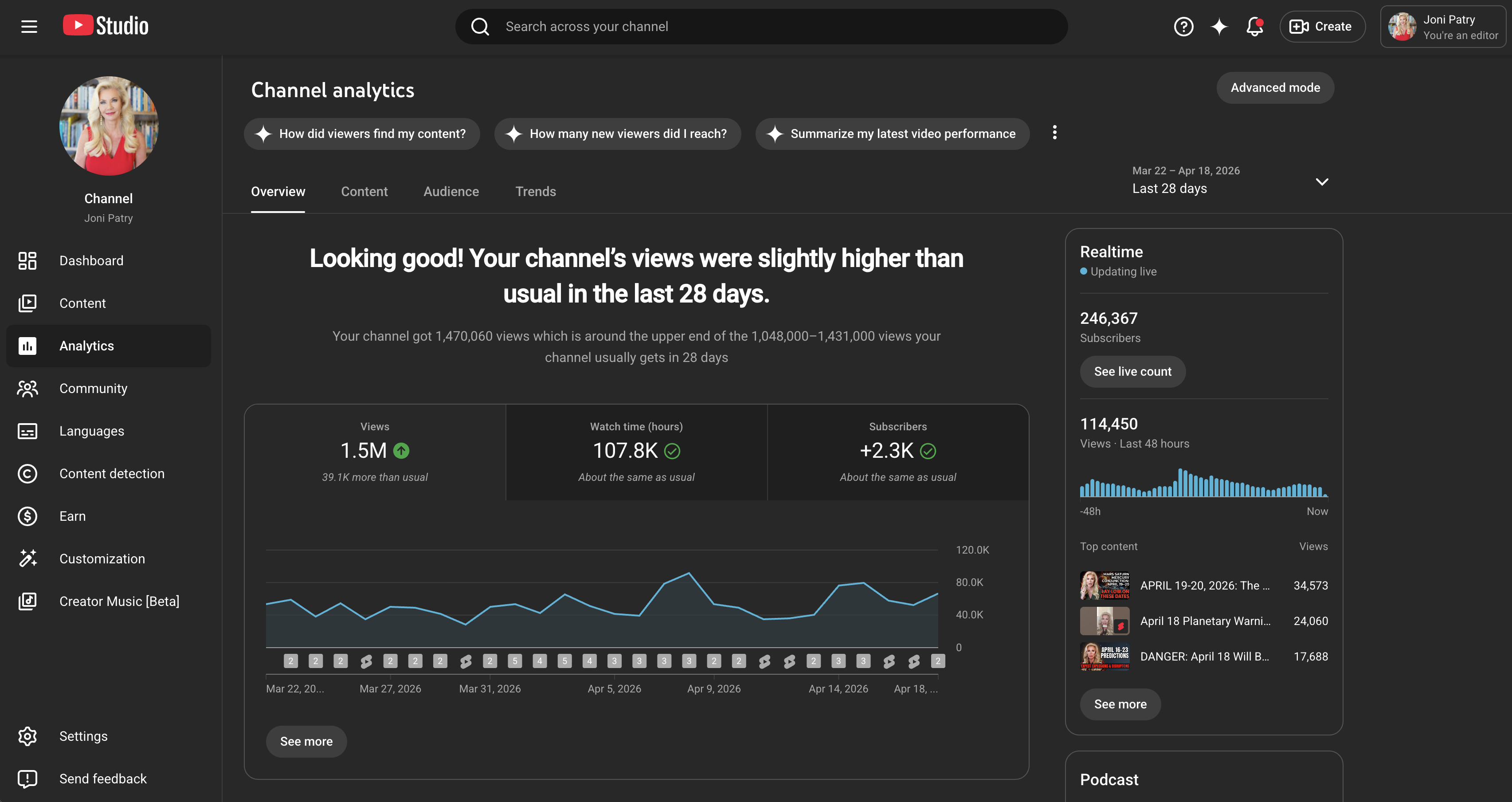Click the '34,573' views value
The image size is (1512, 802).
tap(1311, 586)
